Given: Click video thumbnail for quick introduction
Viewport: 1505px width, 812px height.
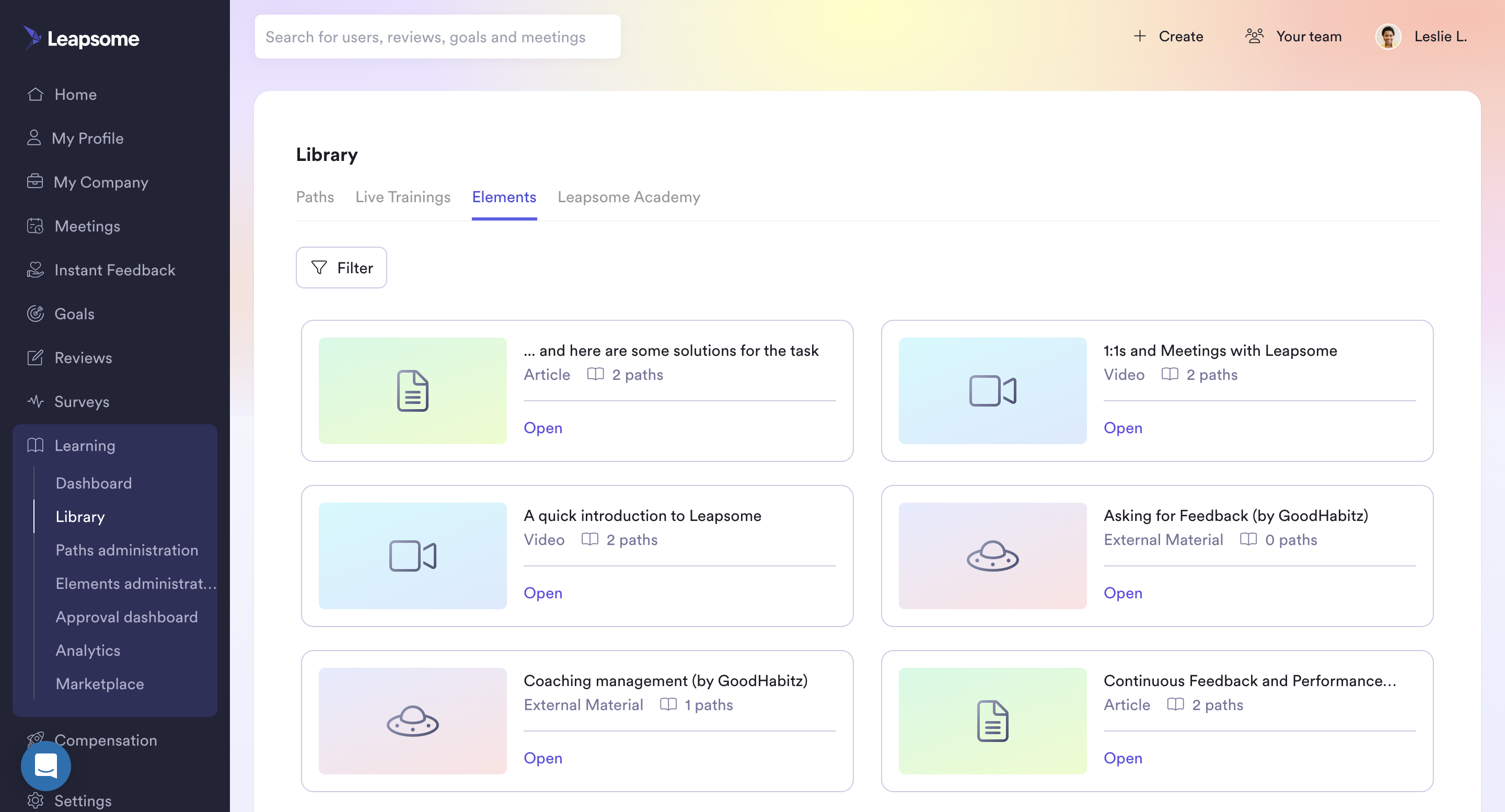Looking at the screenshot, I should (x=412, y=555).
